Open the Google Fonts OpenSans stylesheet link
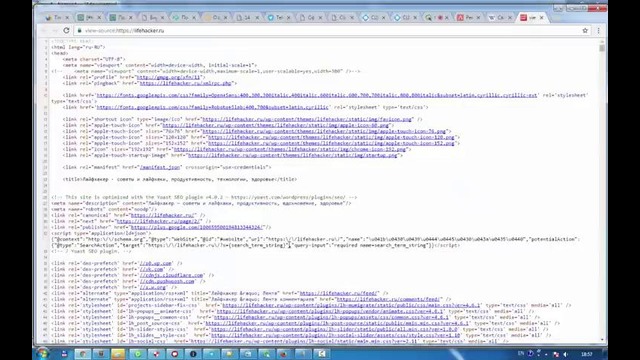Screen dimensions: 640x360 (317, 95)
